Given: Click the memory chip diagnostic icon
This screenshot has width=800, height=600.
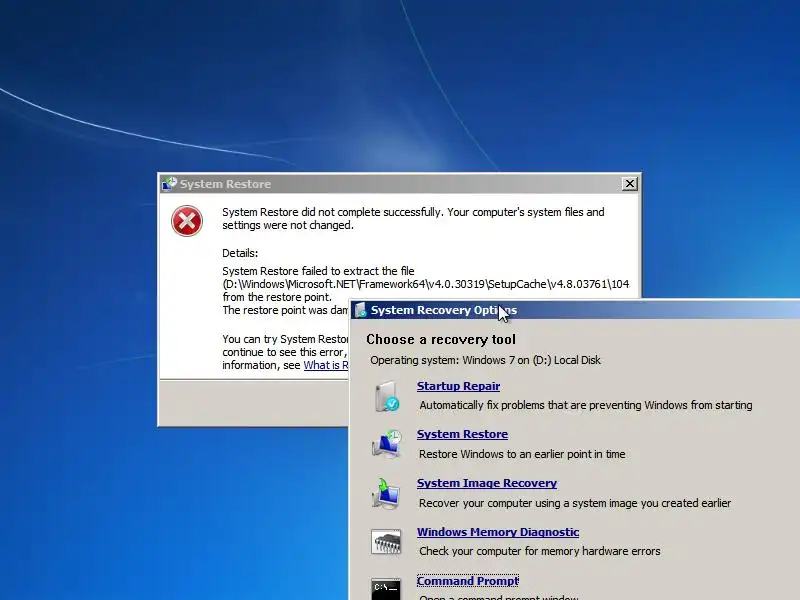Looking at the screenshot, I should point(386,542).
